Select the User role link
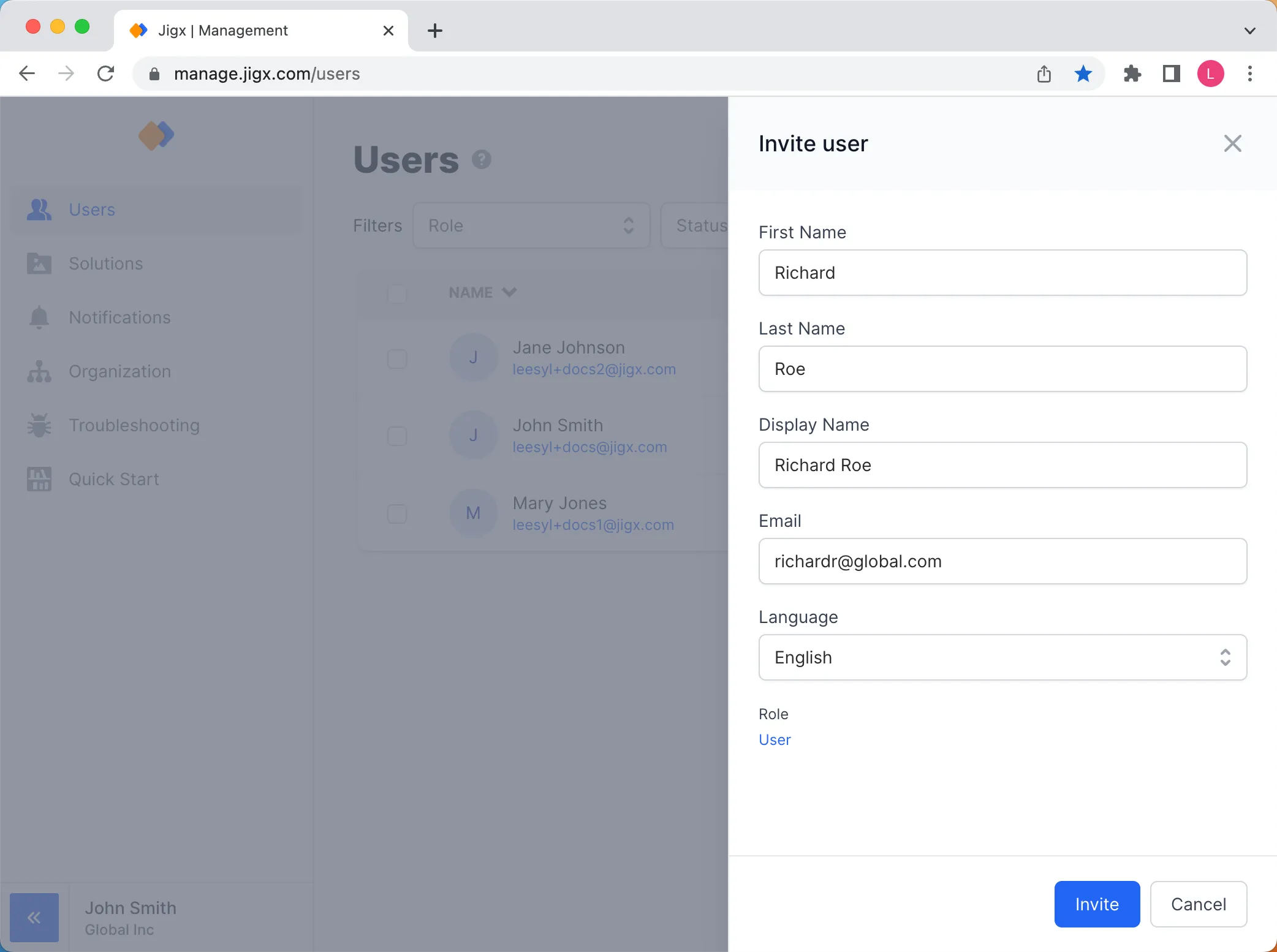 (x=775, y=740)
